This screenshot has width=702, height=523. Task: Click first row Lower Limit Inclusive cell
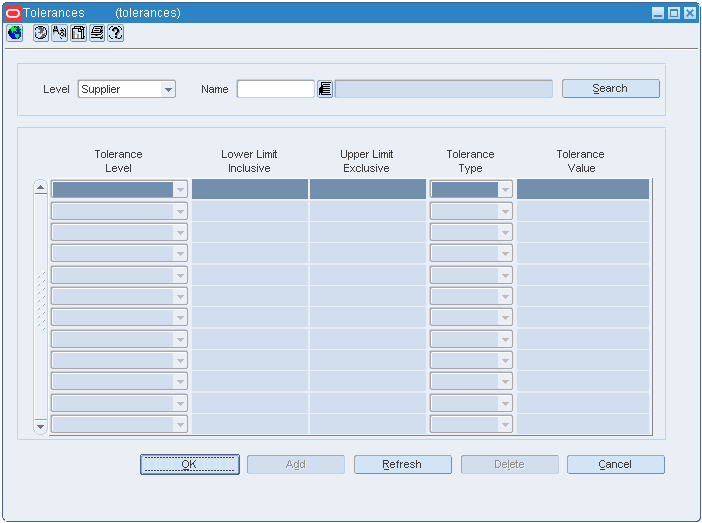tap(250, 189)
